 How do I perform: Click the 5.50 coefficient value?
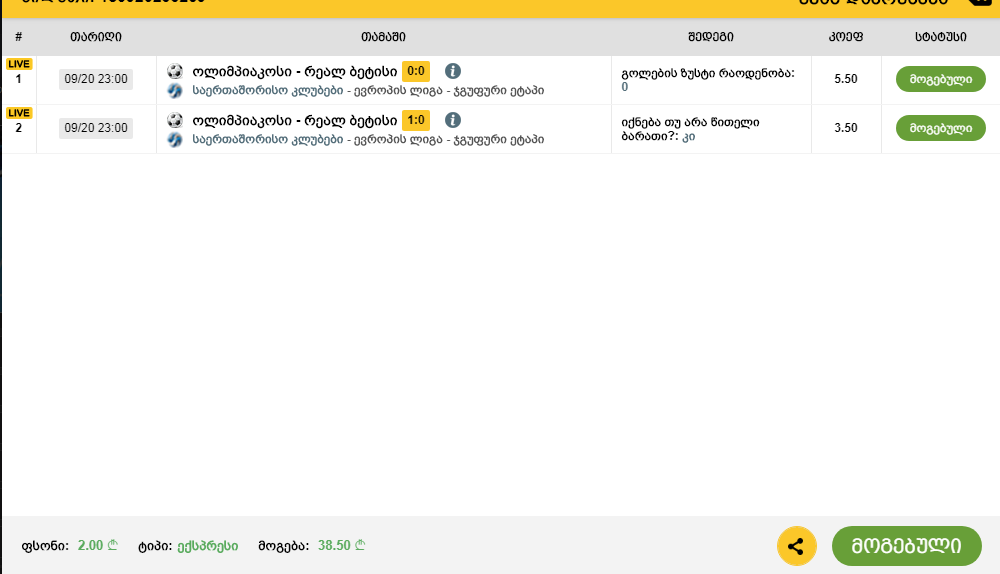click(846, 79)
